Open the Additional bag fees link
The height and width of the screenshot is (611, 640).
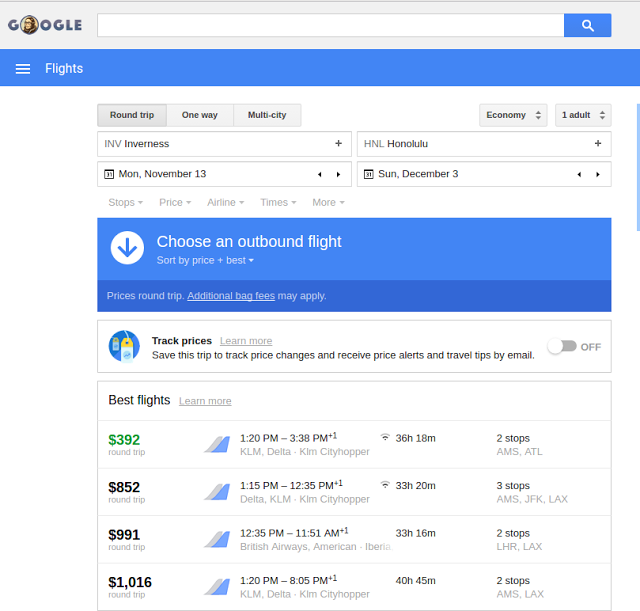pos(231,296)
